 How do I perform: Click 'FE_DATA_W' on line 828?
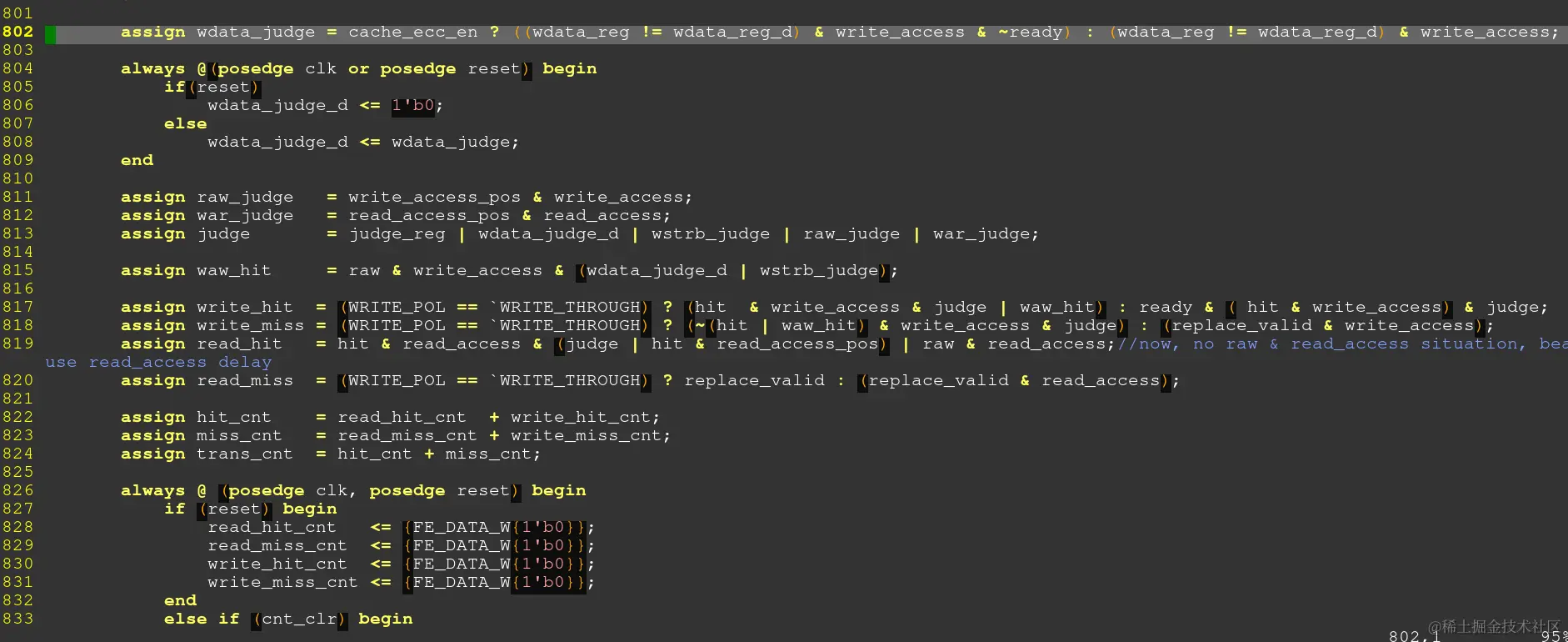(462, 527)
